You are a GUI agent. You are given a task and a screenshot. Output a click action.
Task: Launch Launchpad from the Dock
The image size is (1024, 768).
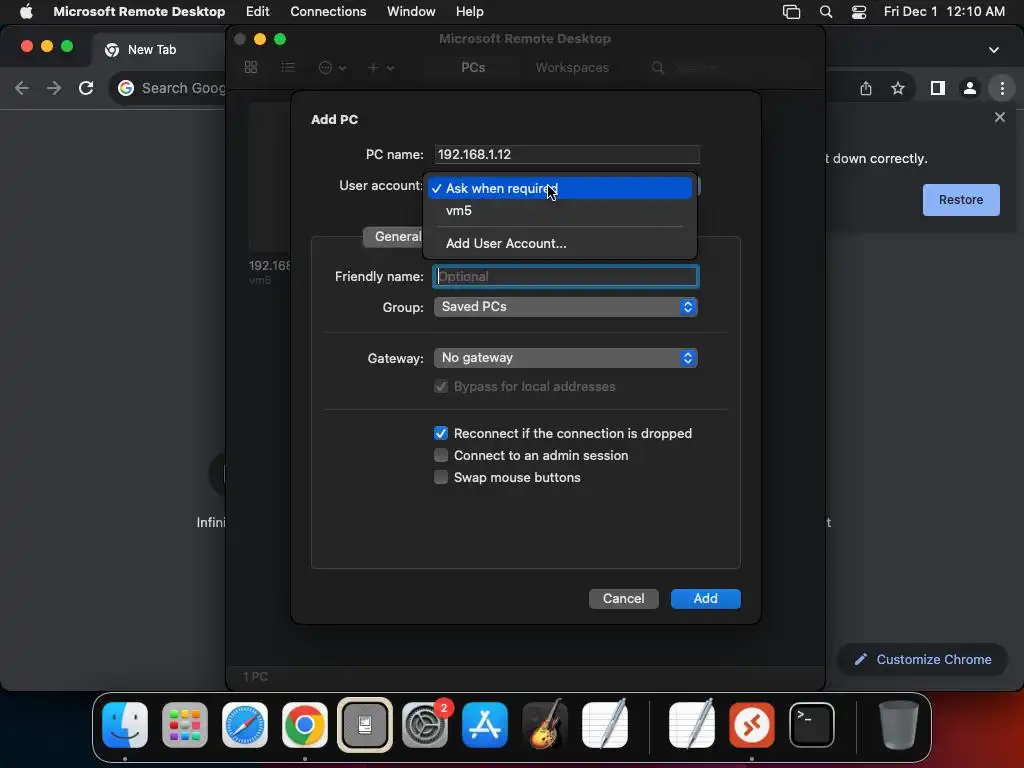click(x=185, y=724)
